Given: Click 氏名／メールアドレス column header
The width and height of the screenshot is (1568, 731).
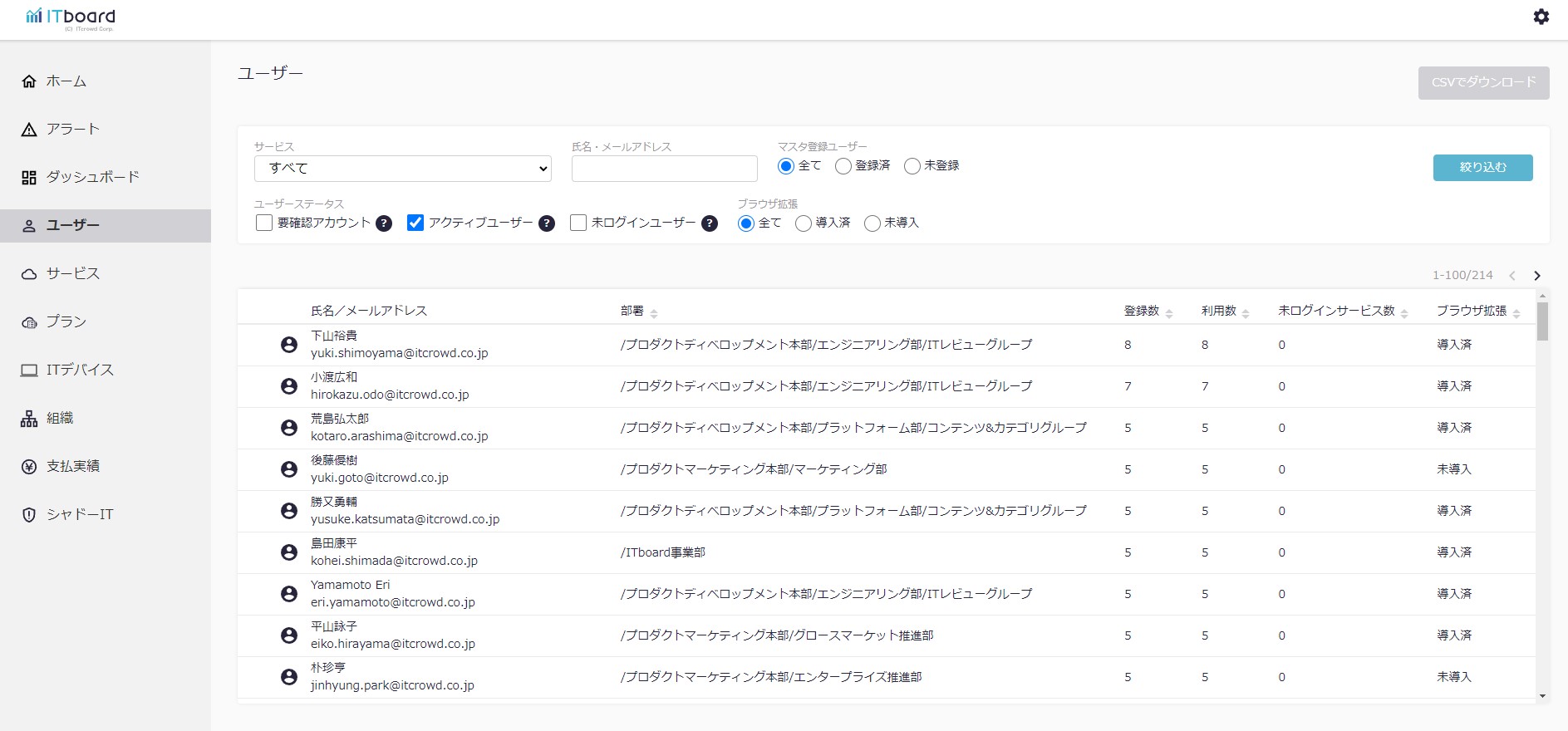Looking at the screenshot, I should (x=369, y=311).
